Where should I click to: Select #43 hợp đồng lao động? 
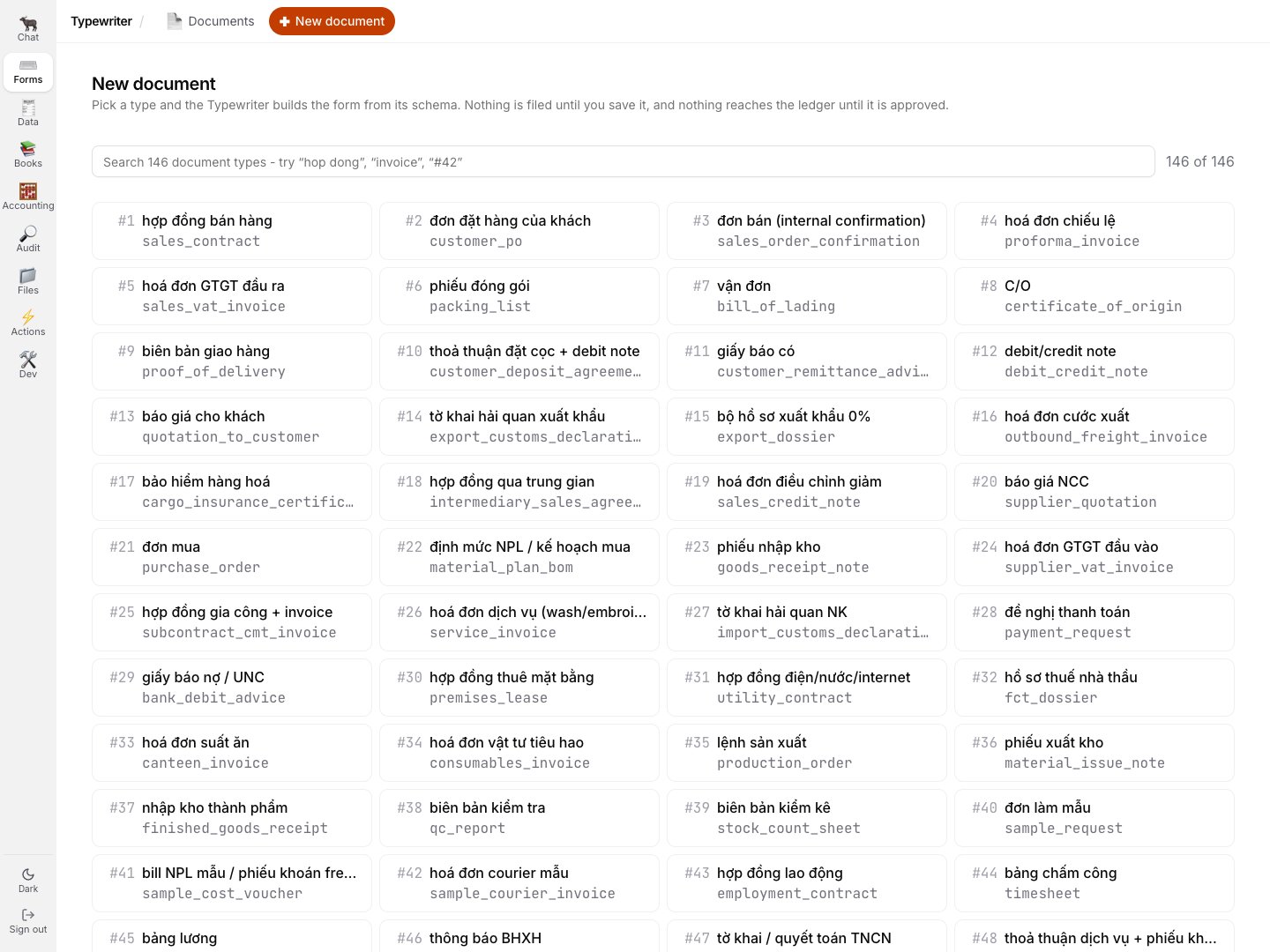[x=807, y=883]
